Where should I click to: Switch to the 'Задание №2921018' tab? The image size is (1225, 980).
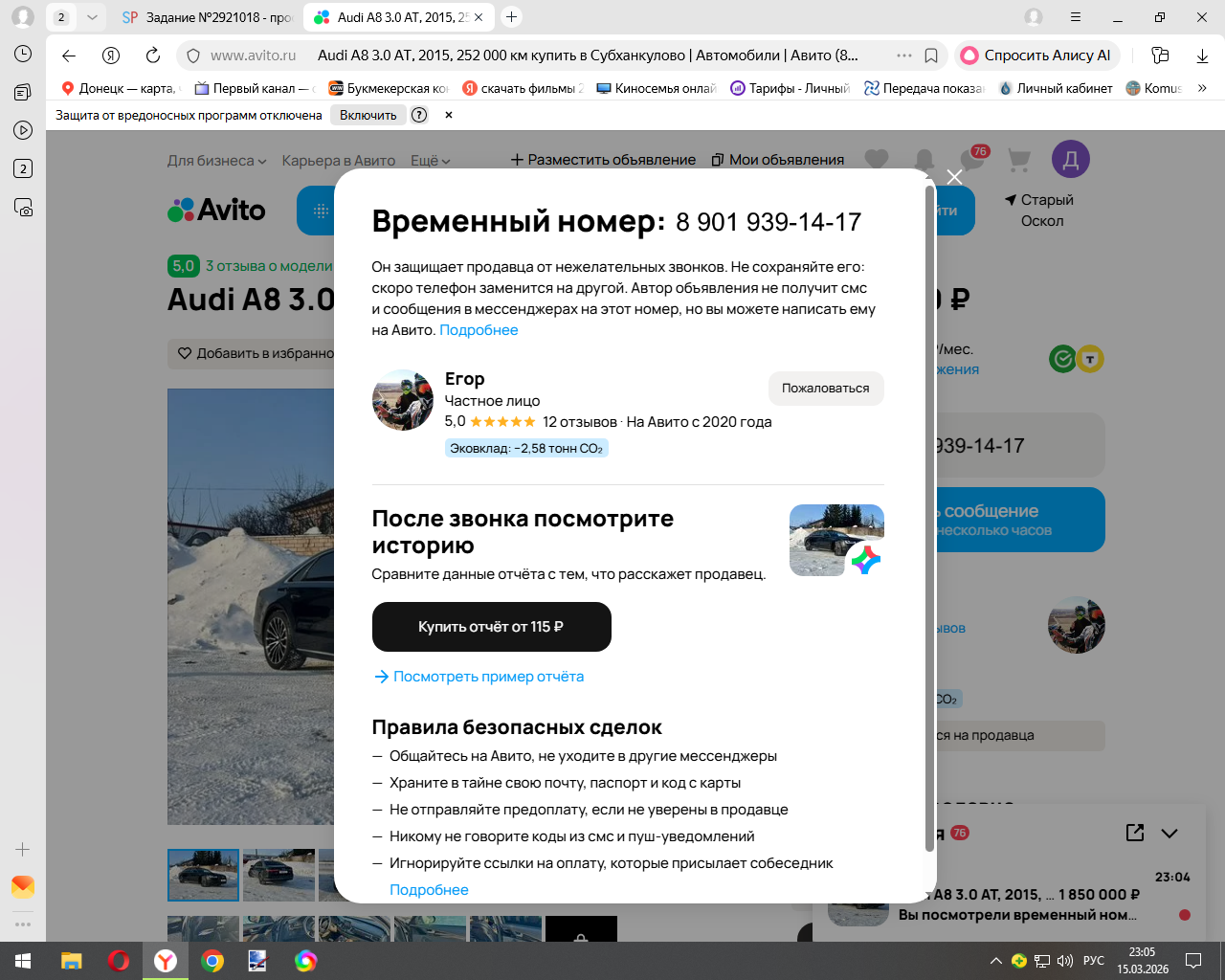(x=207, y=17)
